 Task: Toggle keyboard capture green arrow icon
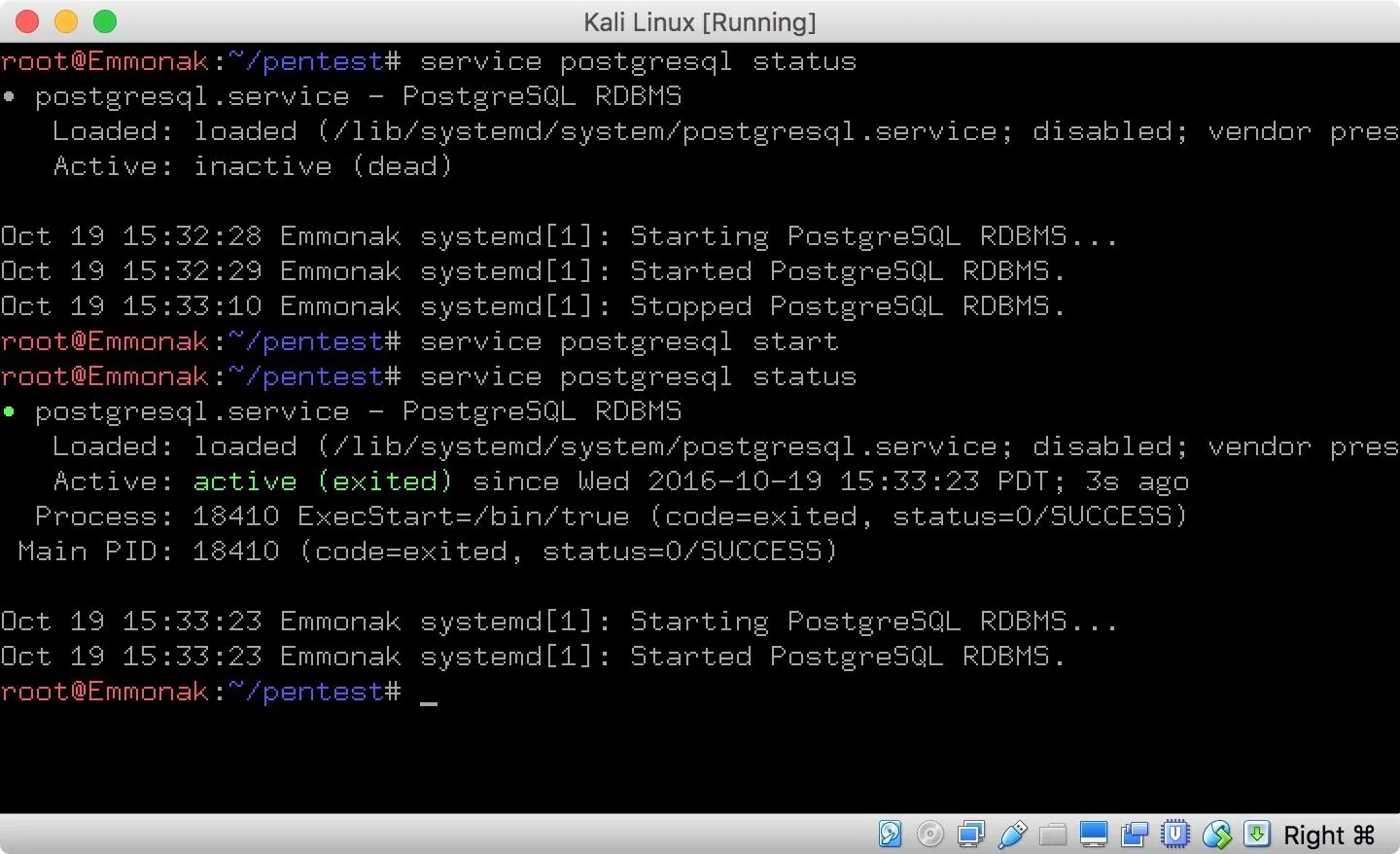pos(1257,835)
